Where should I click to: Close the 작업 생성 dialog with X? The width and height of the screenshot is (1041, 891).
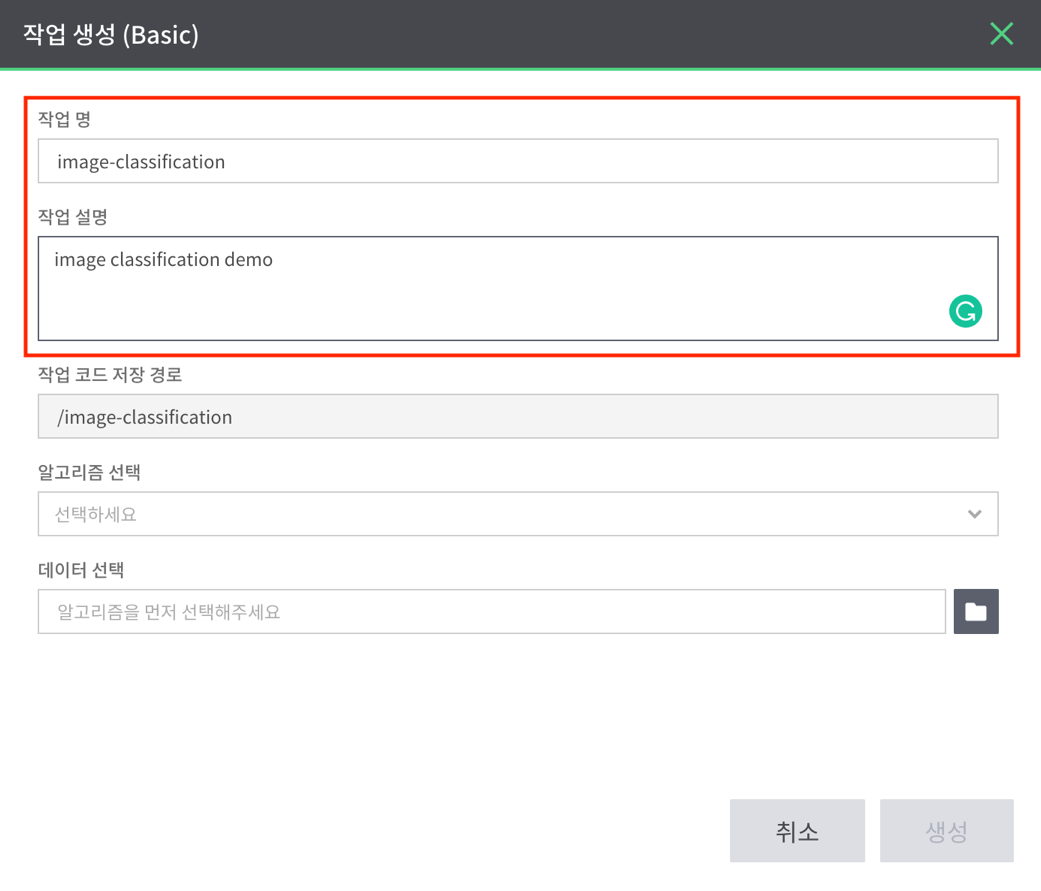pos(1001,33)
